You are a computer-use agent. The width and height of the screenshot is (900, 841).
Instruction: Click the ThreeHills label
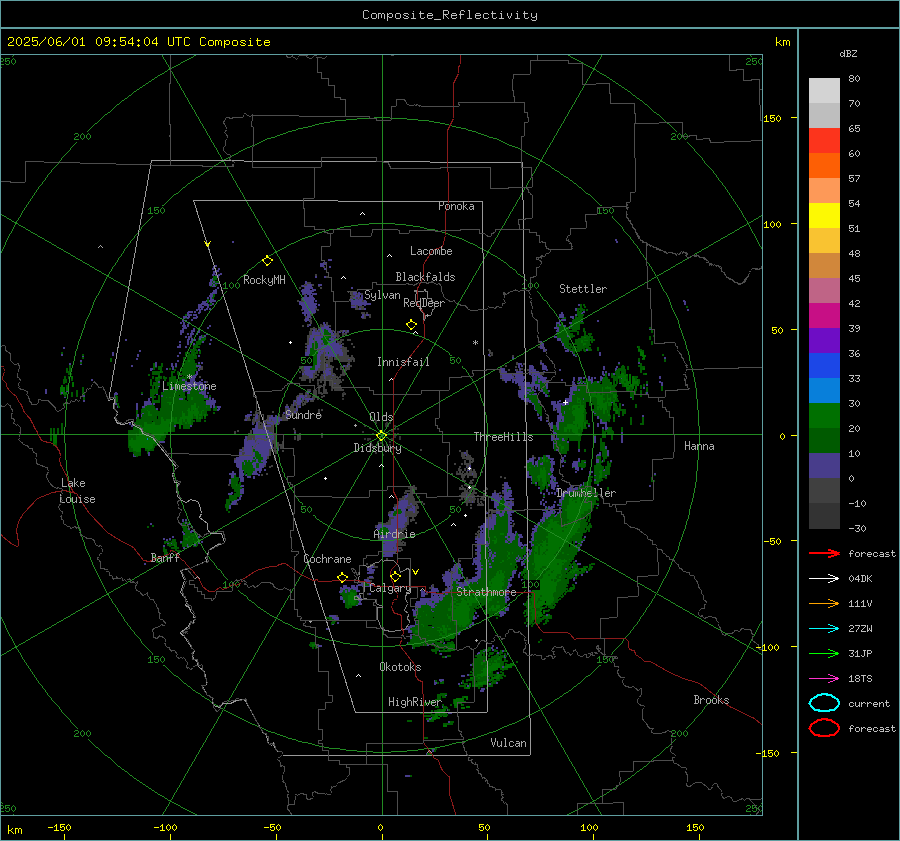[x=503, y=437]
